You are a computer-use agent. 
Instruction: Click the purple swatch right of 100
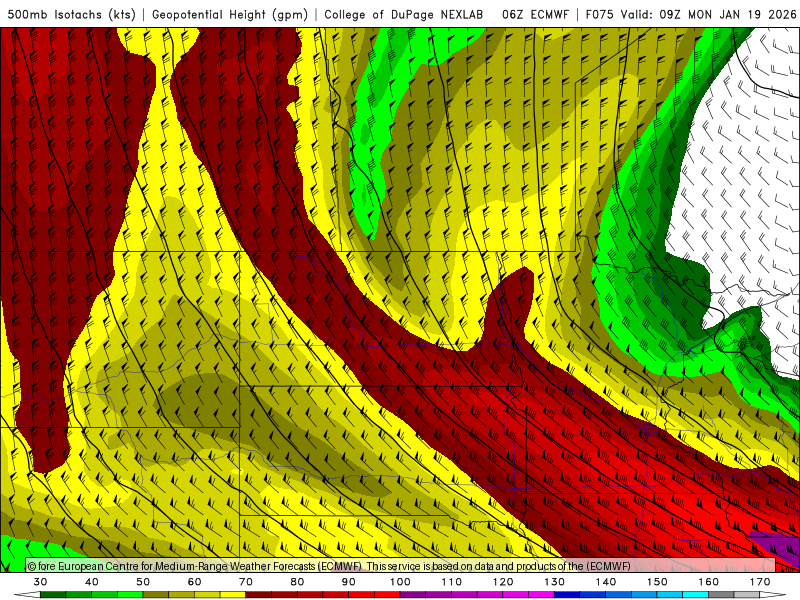click(x=413, y=595)
